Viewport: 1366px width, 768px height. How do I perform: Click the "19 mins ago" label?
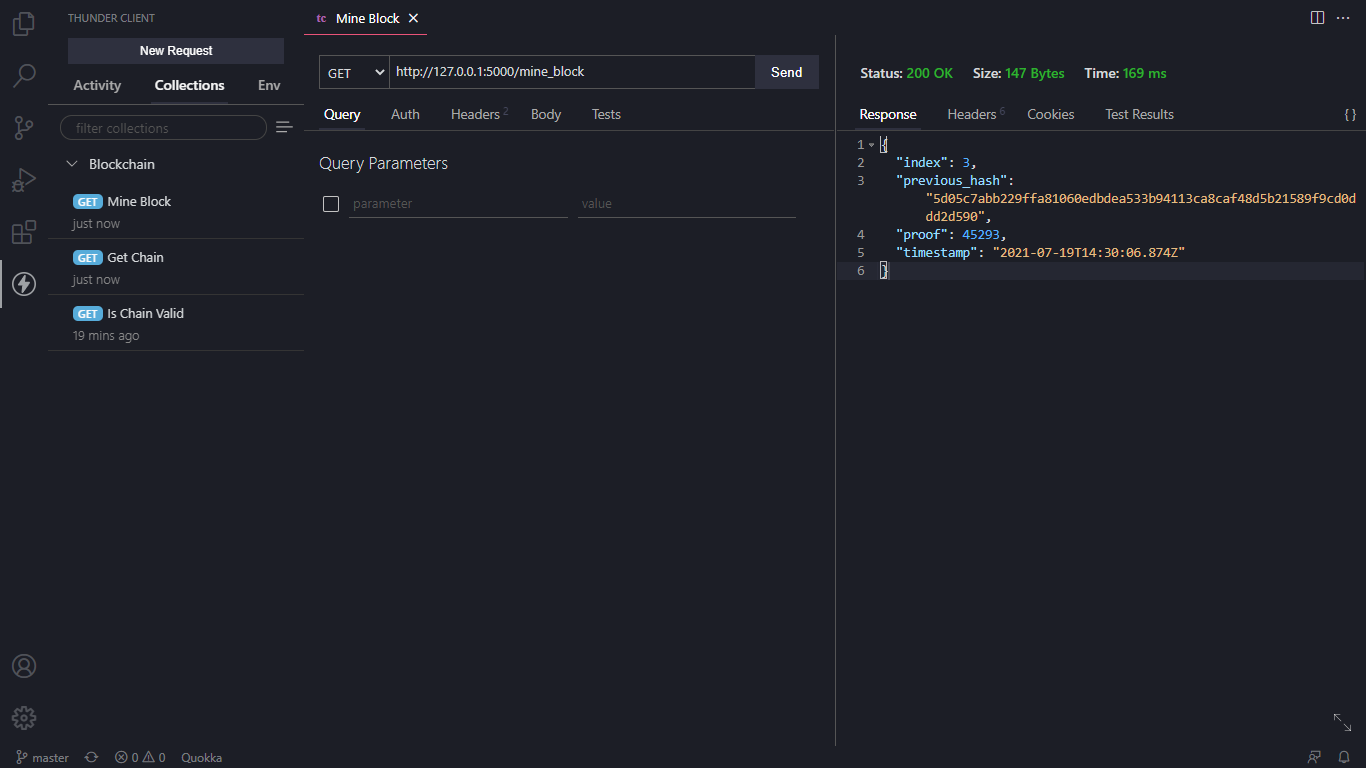point(106,336)
